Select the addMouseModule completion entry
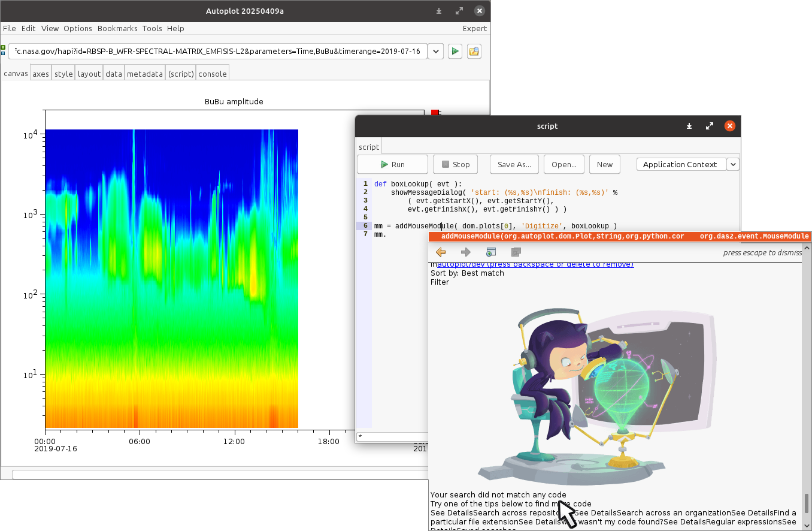The image size is (812, 531). pos(620,236)
